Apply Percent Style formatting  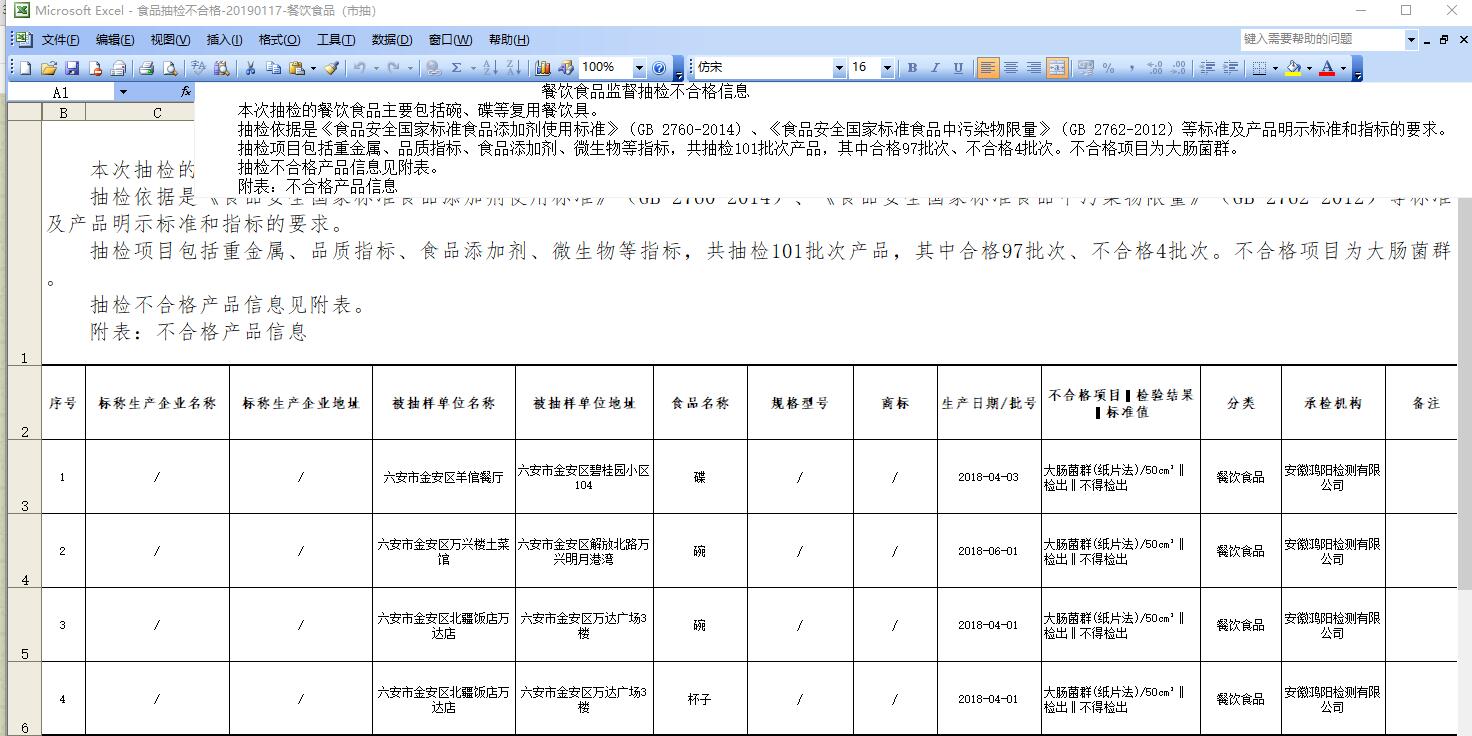click(x=1108, y=68)
